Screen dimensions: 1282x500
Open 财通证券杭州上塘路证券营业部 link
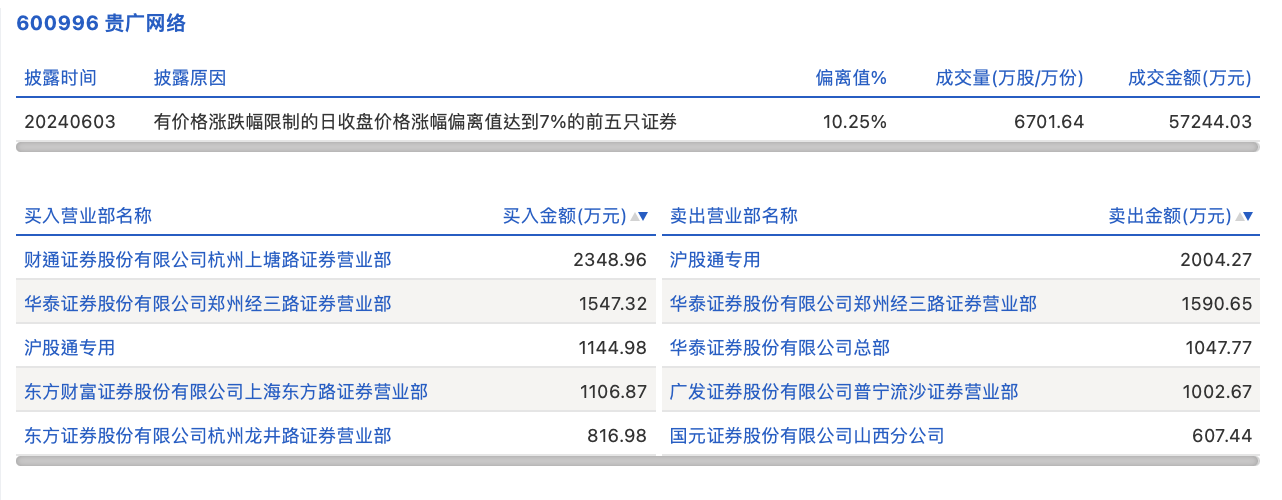tap(208, 260)
